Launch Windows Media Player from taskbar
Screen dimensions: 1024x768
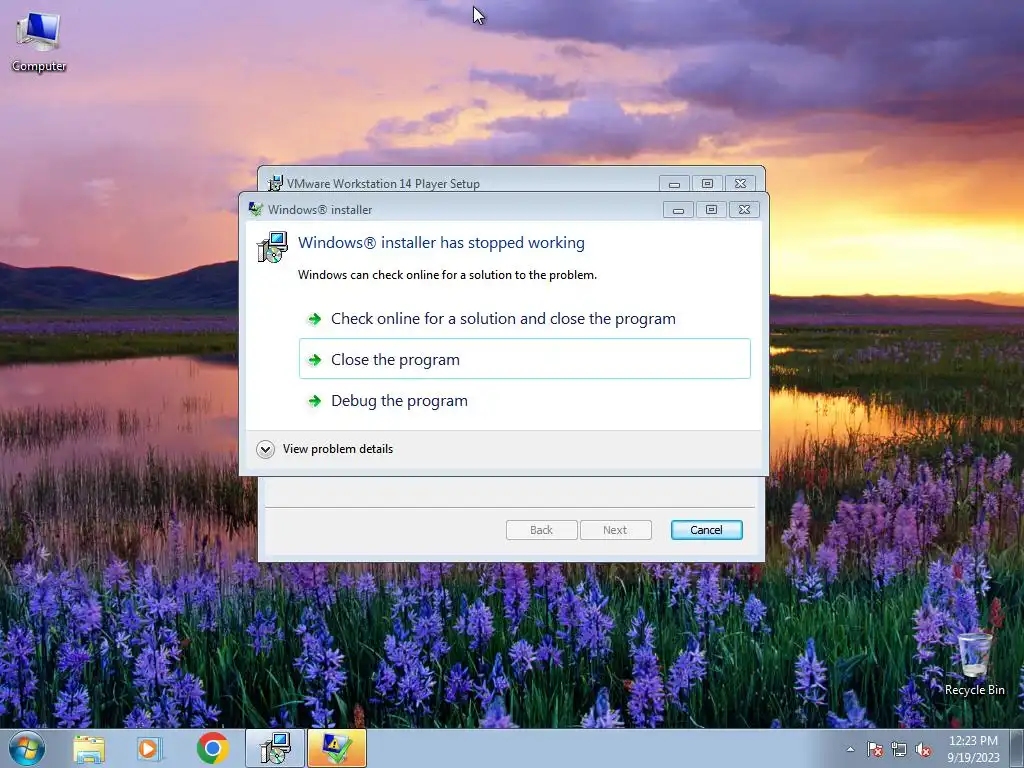(148, 748)
